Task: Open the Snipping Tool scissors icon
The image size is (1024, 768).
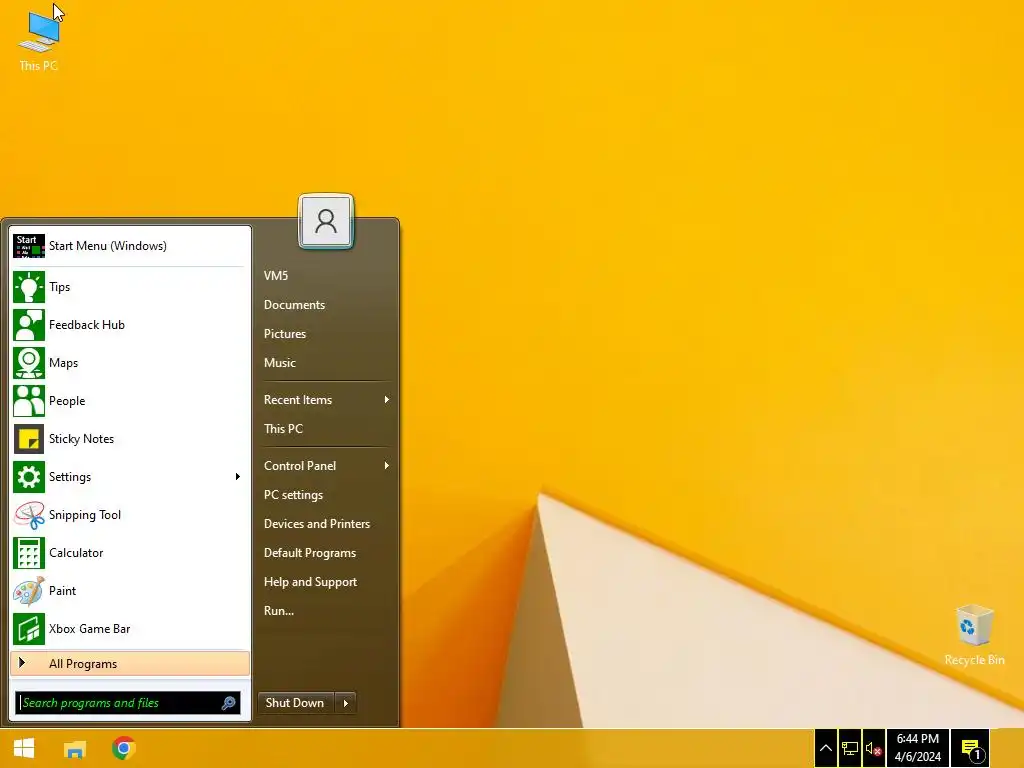Action: [29, 515]
